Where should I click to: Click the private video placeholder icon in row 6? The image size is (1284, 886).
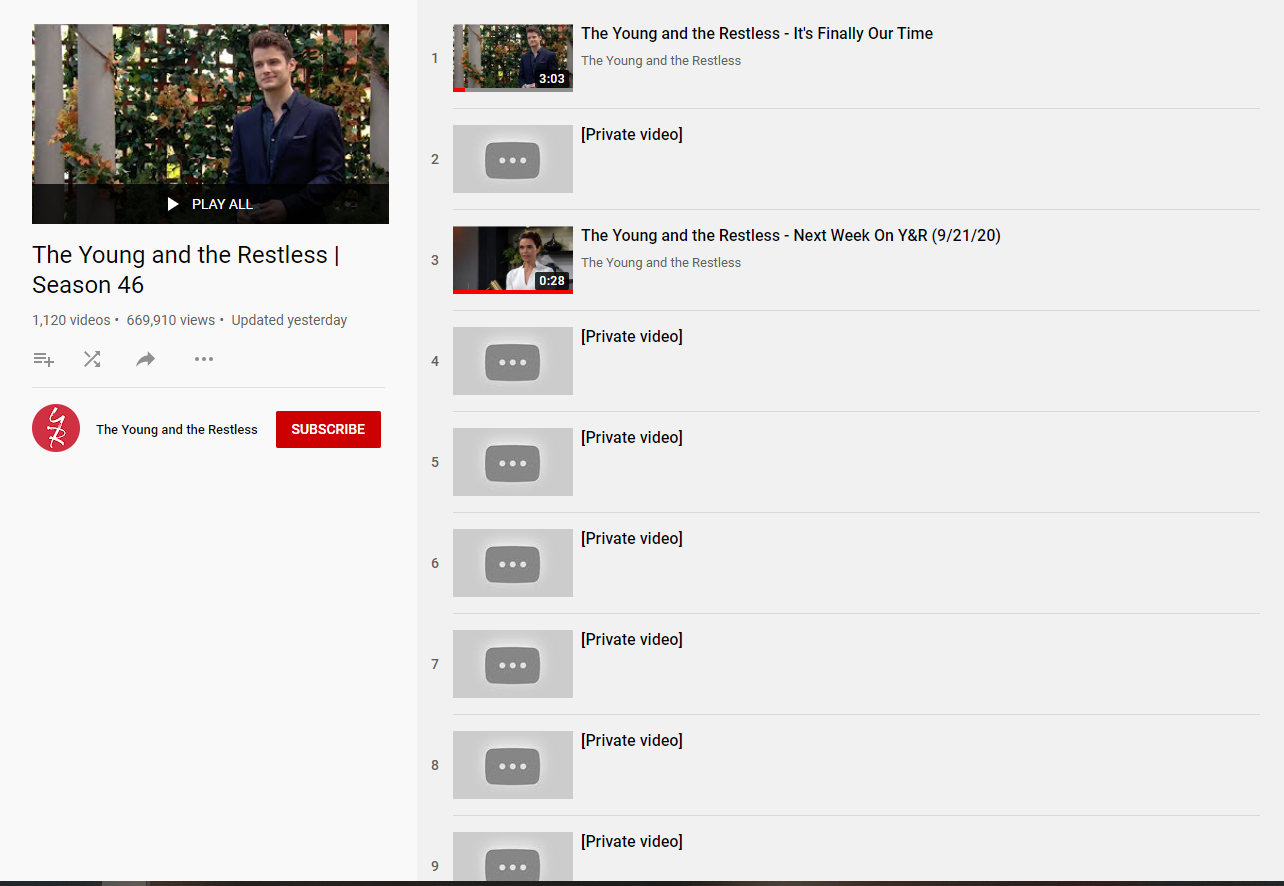pos(512,564)
